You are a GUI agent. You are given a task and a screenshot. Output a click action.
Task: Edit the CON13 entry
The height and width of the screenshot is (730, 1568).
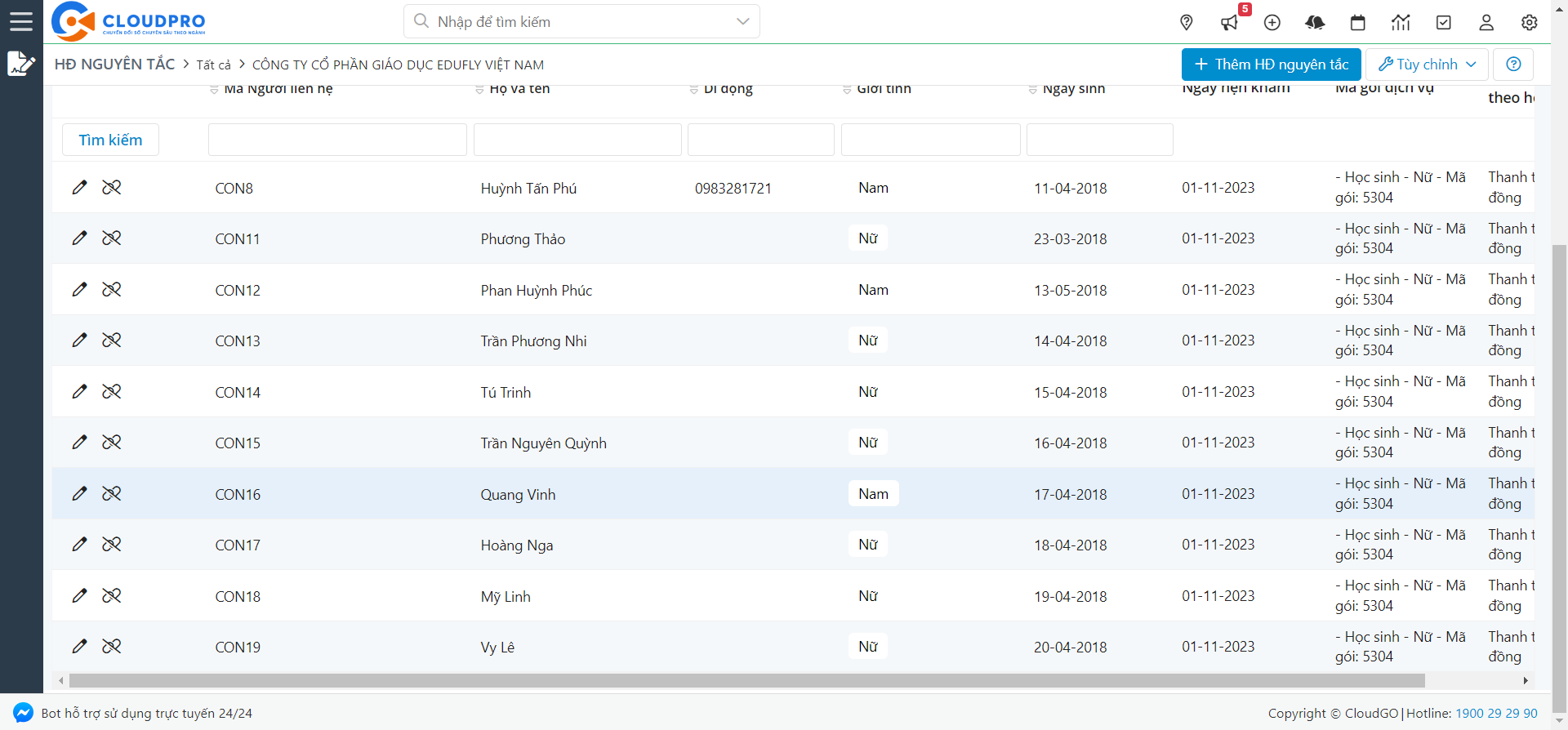click(x=79, y=340)
